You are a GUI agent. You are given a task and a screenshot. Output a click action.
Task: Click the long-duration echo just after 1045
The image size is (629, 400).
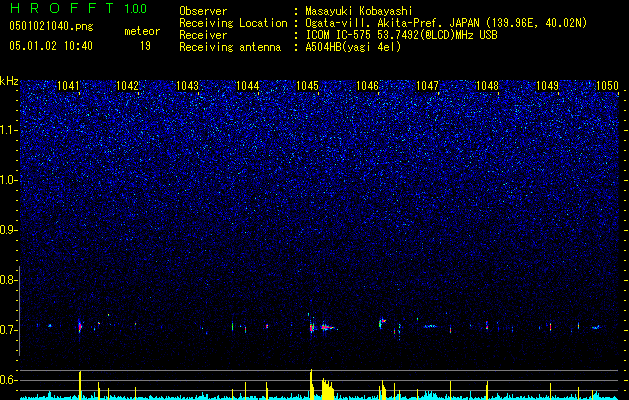pos(329,327)
